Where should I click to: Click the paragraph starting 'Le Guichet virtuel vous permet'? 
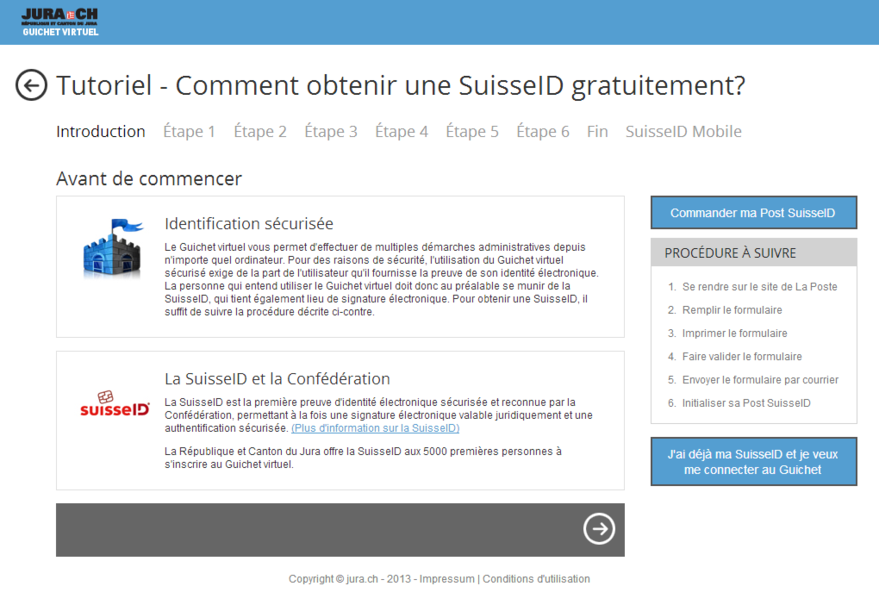pos(382,279)
